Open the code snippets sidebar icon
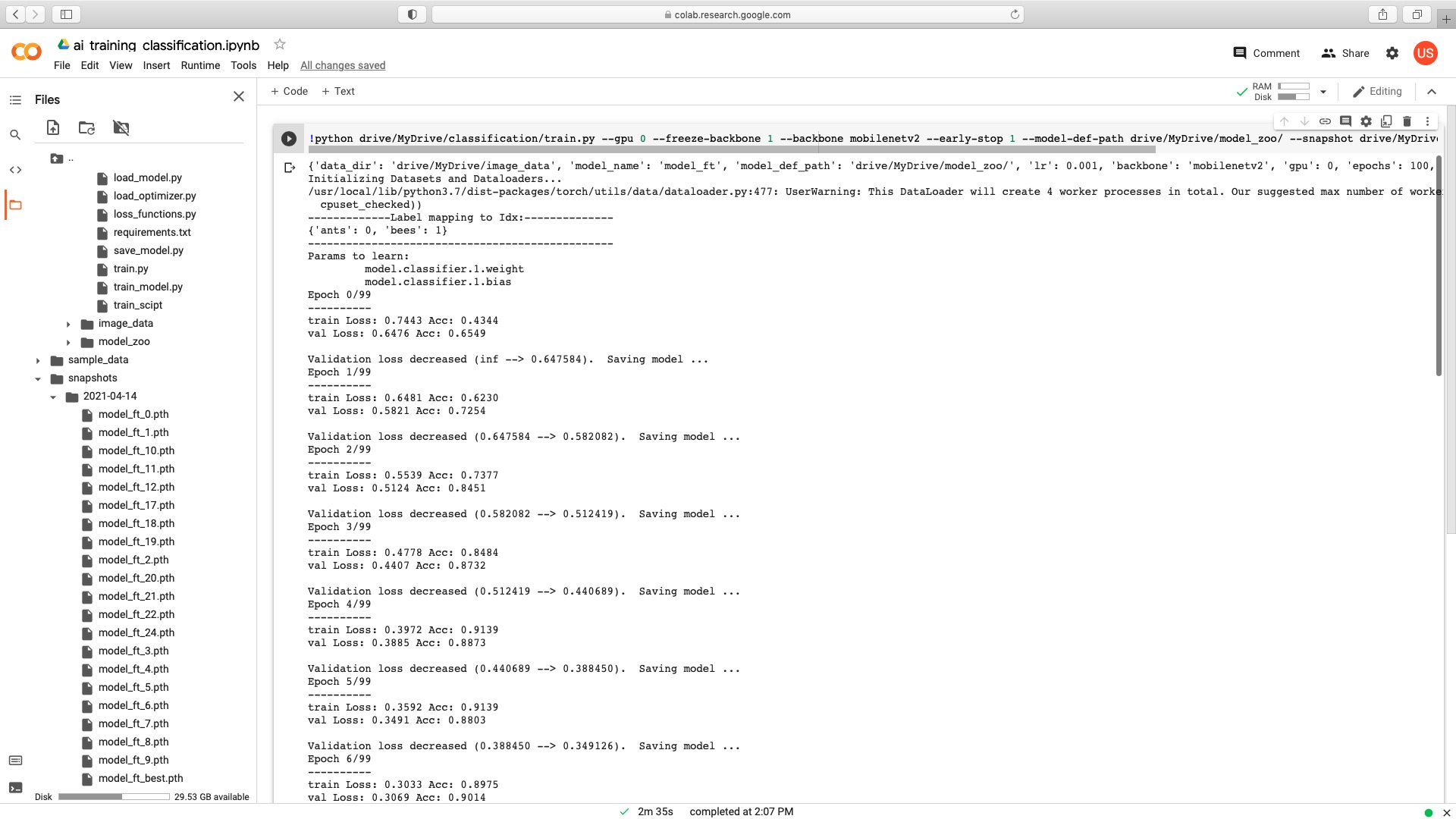Image resolution: width=1456 pixels, height=819 pixels. (15, 170)
